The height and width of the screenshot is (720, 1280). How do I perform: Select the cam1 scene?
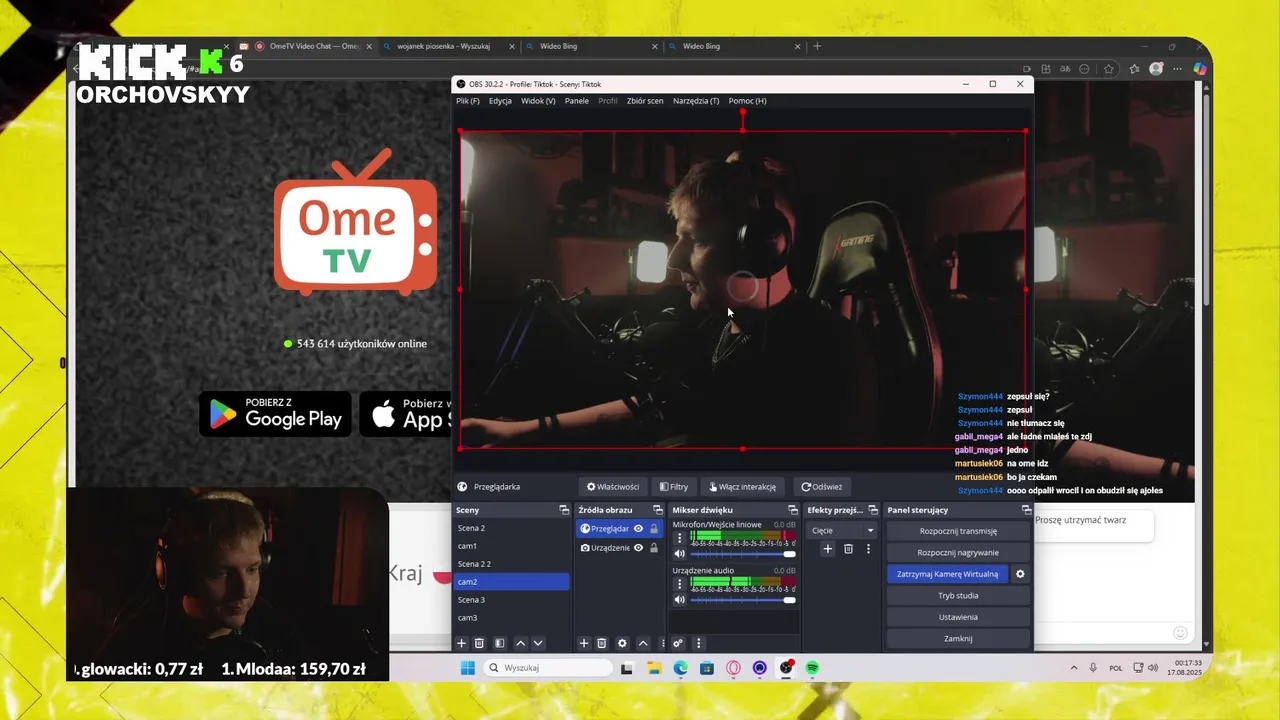coord(511,546)
